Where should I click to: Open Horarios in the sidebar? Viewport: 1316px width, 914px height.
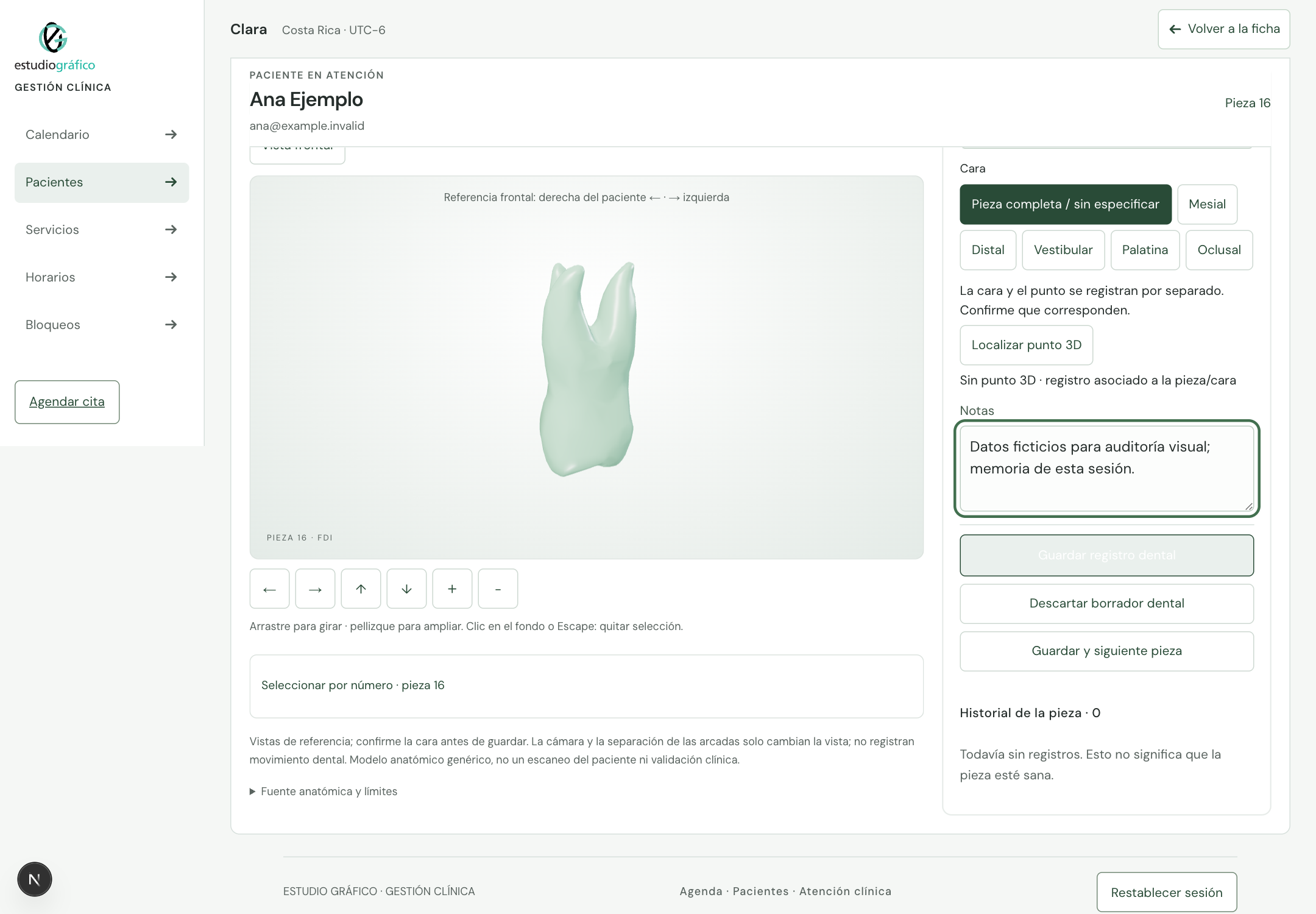point(102,277)
